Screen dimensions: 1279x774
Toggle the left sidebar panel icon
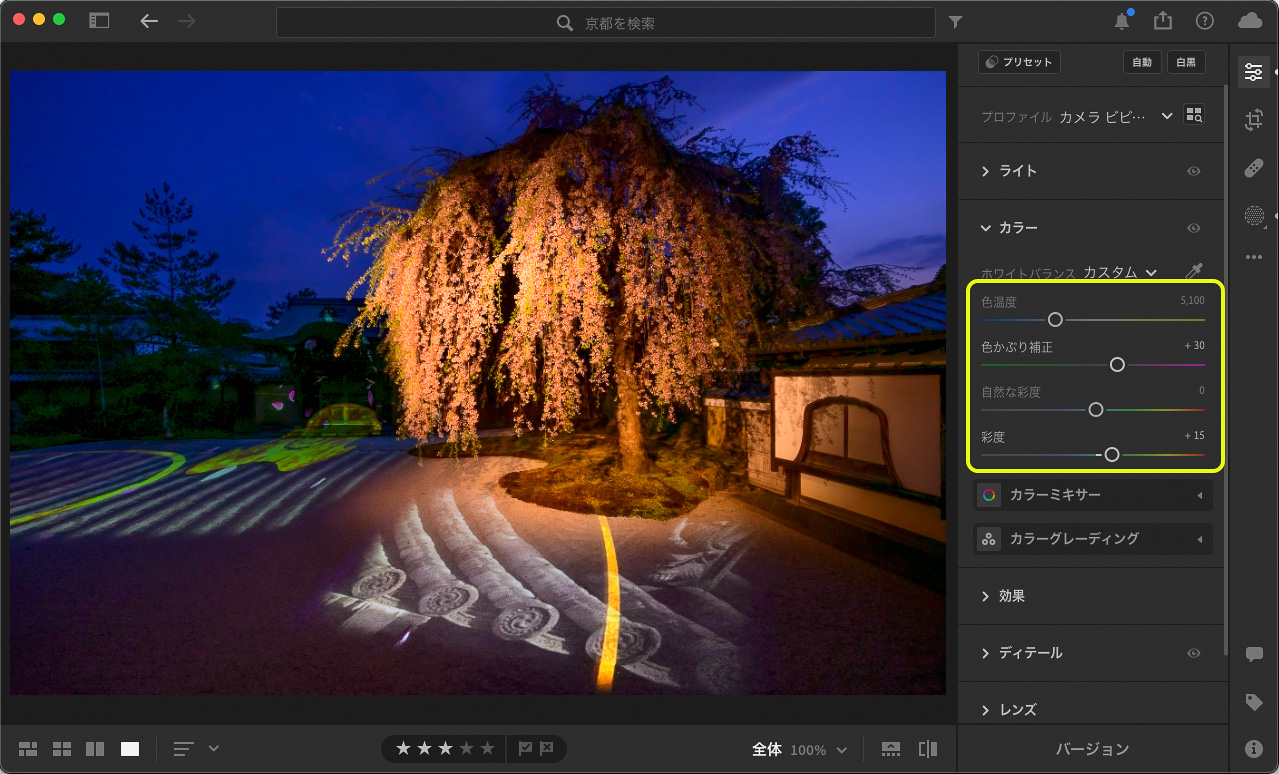coord(99,20)
